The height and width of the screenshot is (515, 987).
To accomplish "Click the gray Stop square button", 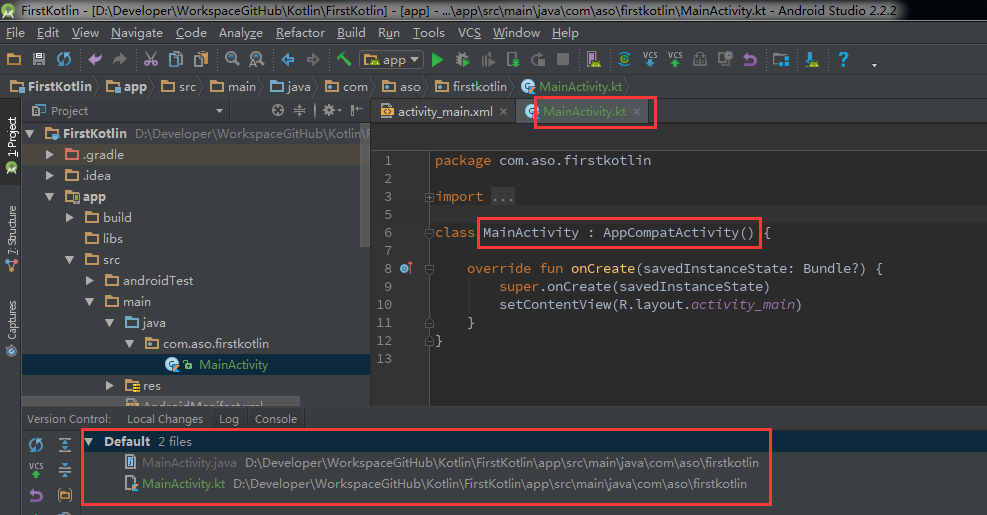I will (563, 60).
